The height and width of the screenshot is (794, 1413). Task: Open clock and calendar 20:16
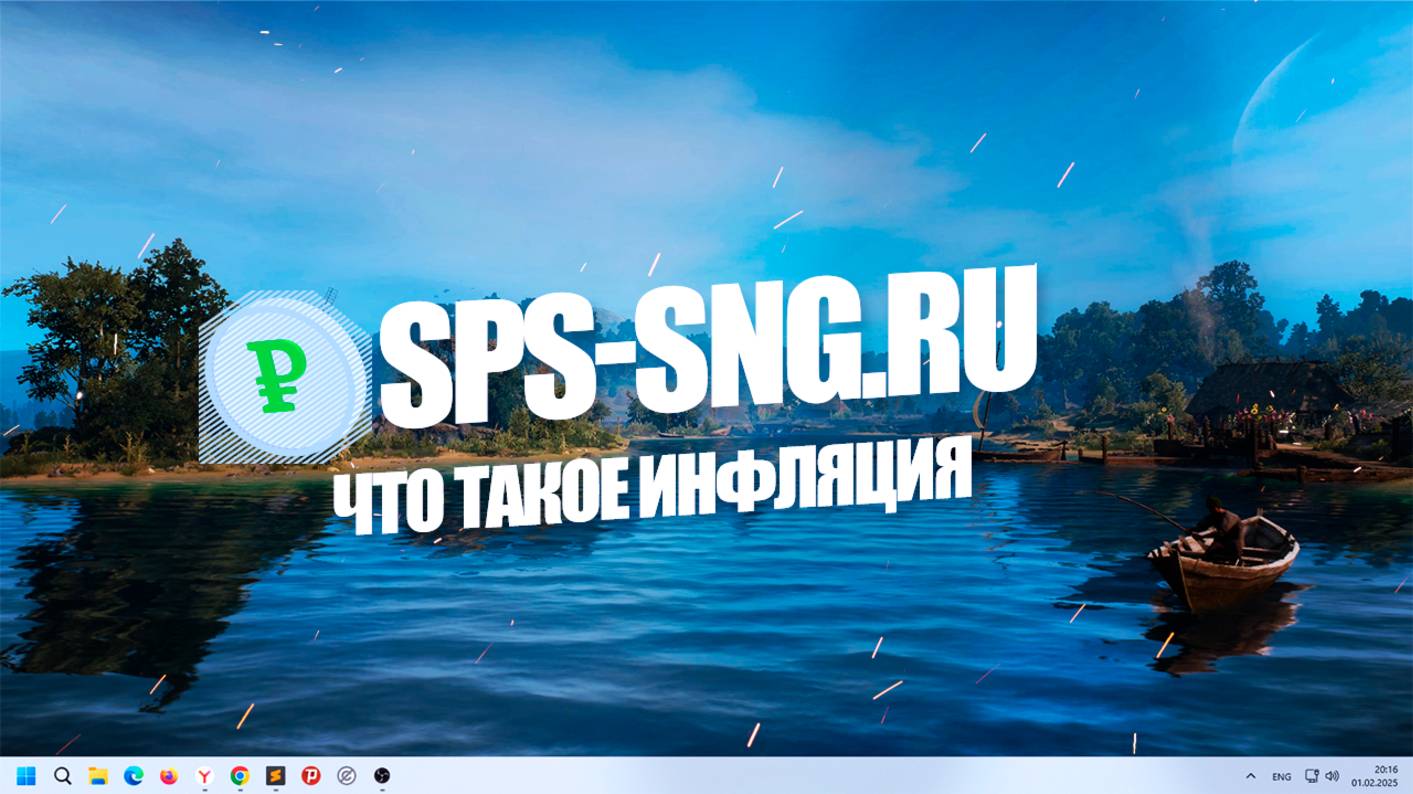coord(1375,776)
